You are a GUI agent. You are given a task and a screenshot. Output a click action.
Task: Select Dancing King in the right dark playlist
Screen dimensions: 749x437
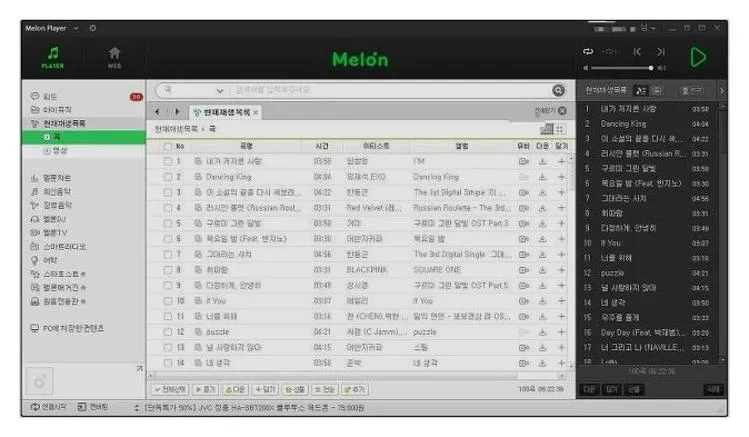tap(648, 124)
